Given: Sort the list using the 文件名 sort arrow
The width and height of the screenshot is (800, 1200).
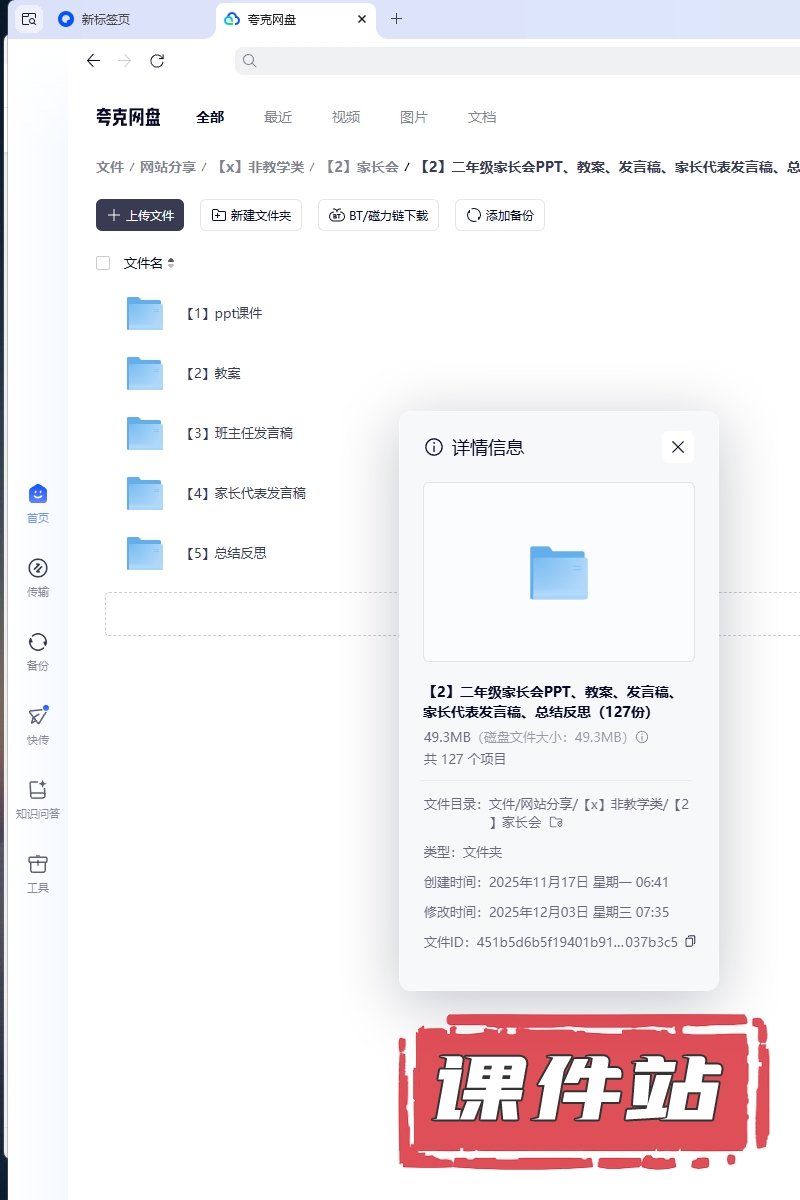Looking at the screenshot, I should pos(171,263).
